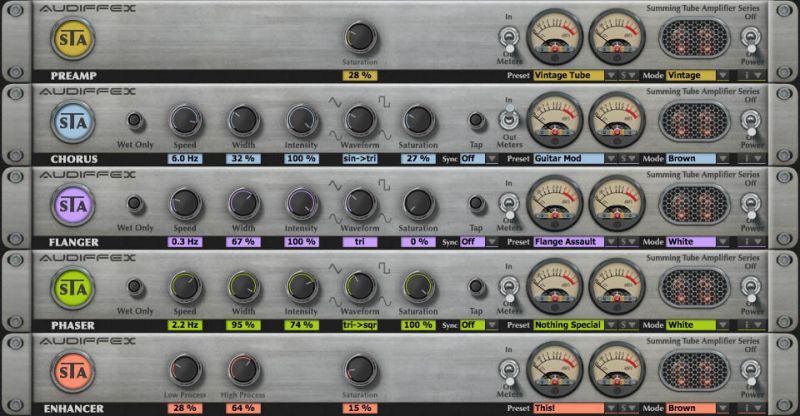Select square wave symbol on Flanger waveform
The width and height of the screenshot is (800, 416).
(x=384, y=184)
